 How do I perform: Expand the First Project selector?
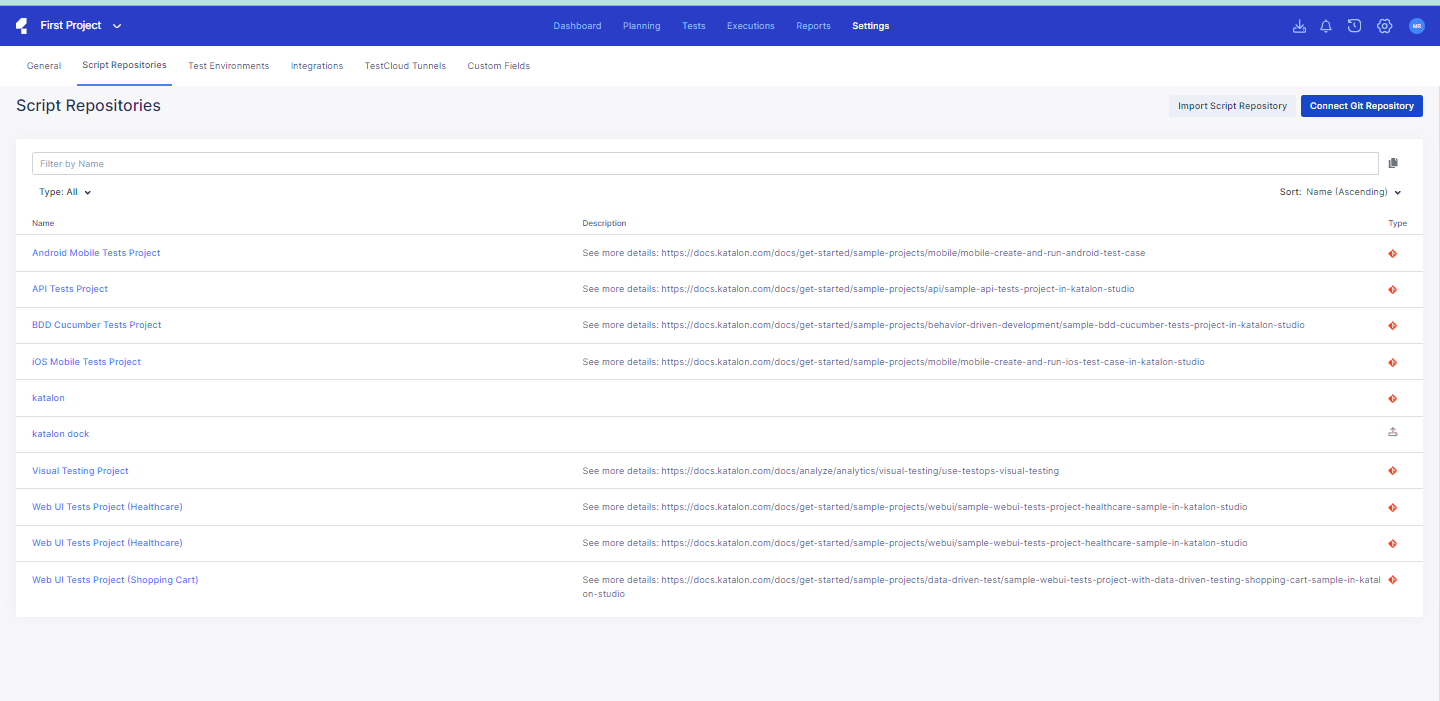[81, 26]
